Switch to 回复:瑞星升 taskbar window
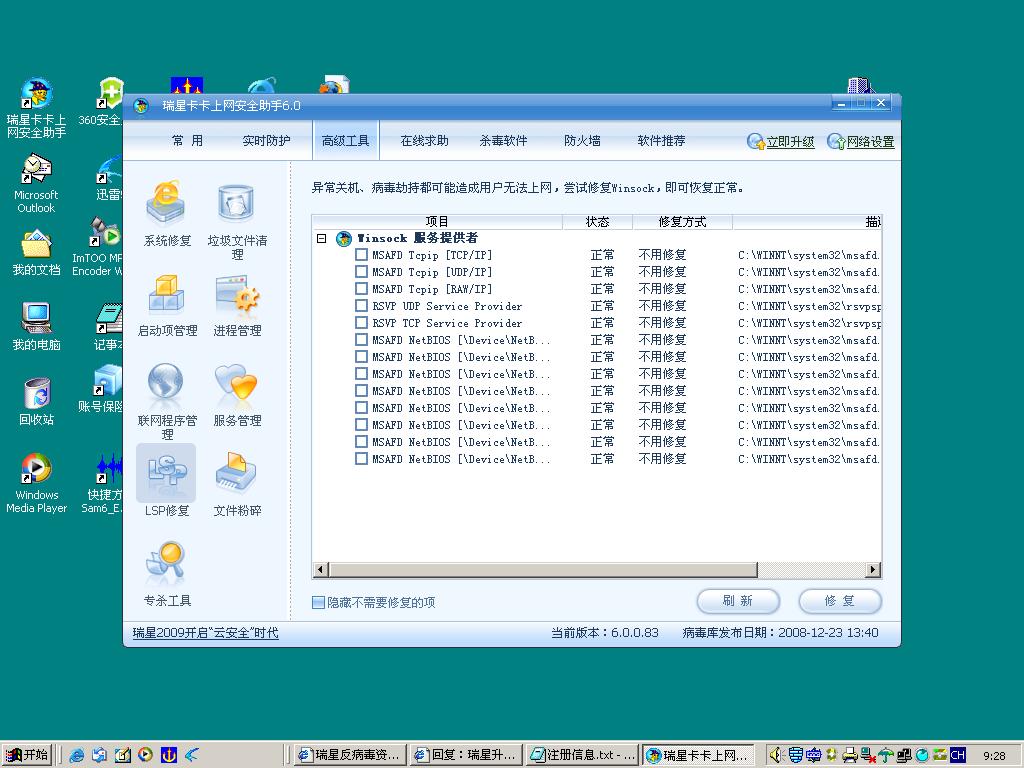This screenshot has height=768, width=1024. 466,755
